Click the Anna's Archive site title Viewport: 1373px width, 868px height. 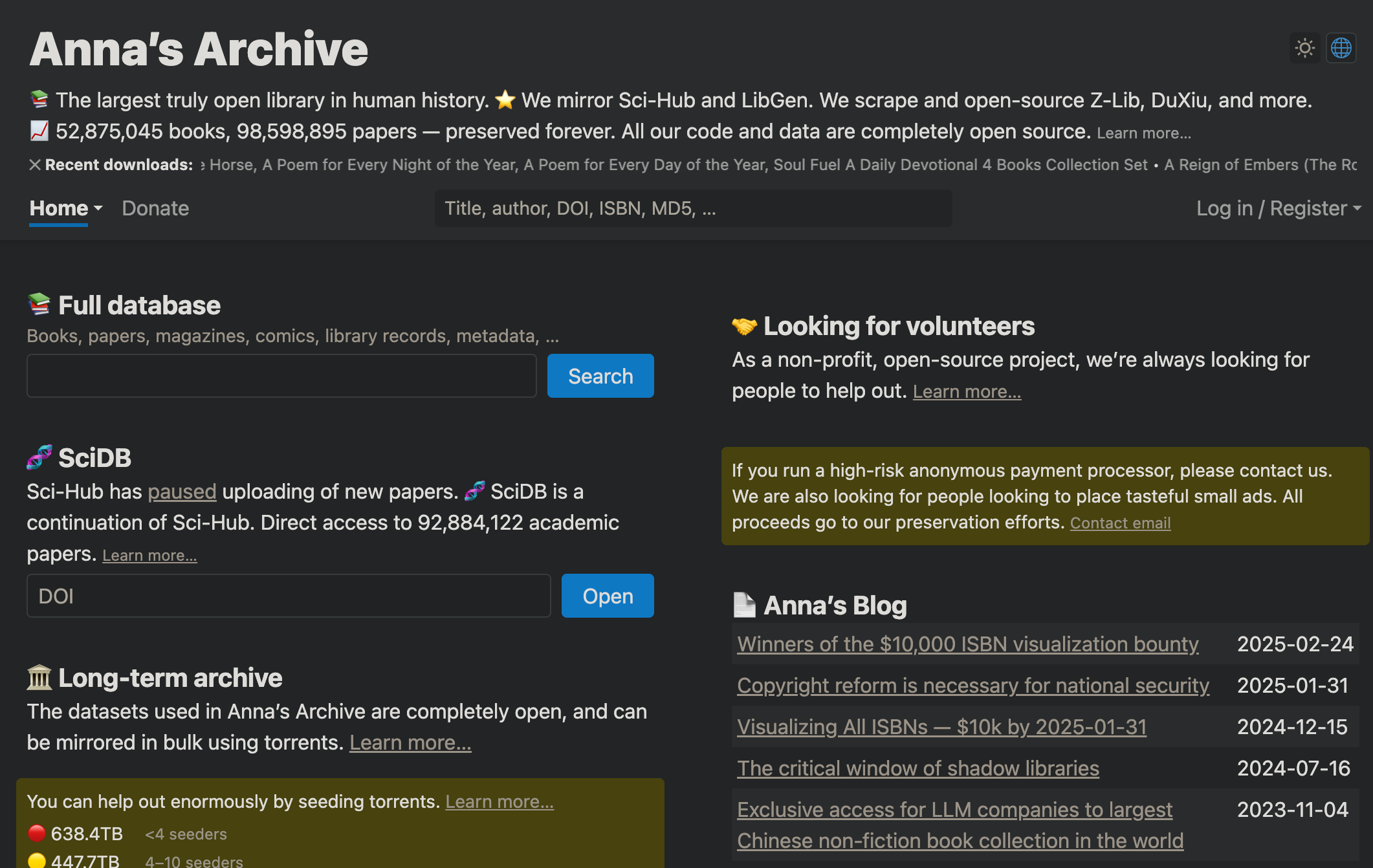click(199, 49)
